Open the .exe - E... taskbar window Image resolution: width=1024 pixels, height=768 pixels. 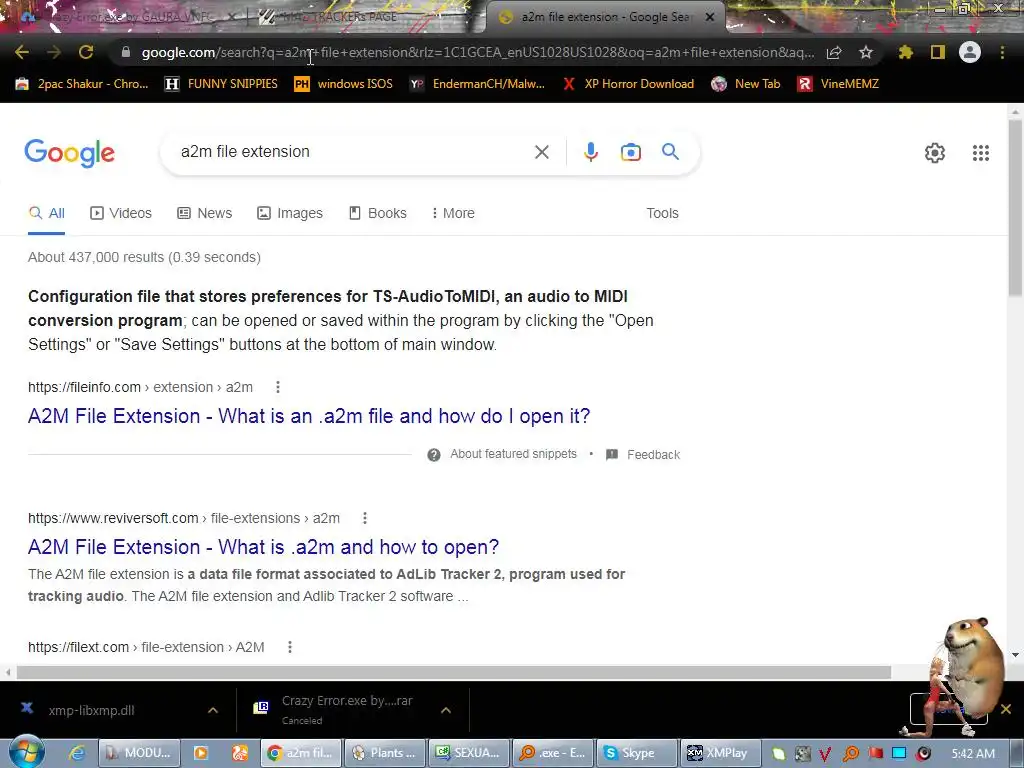[x=553, y=753]
